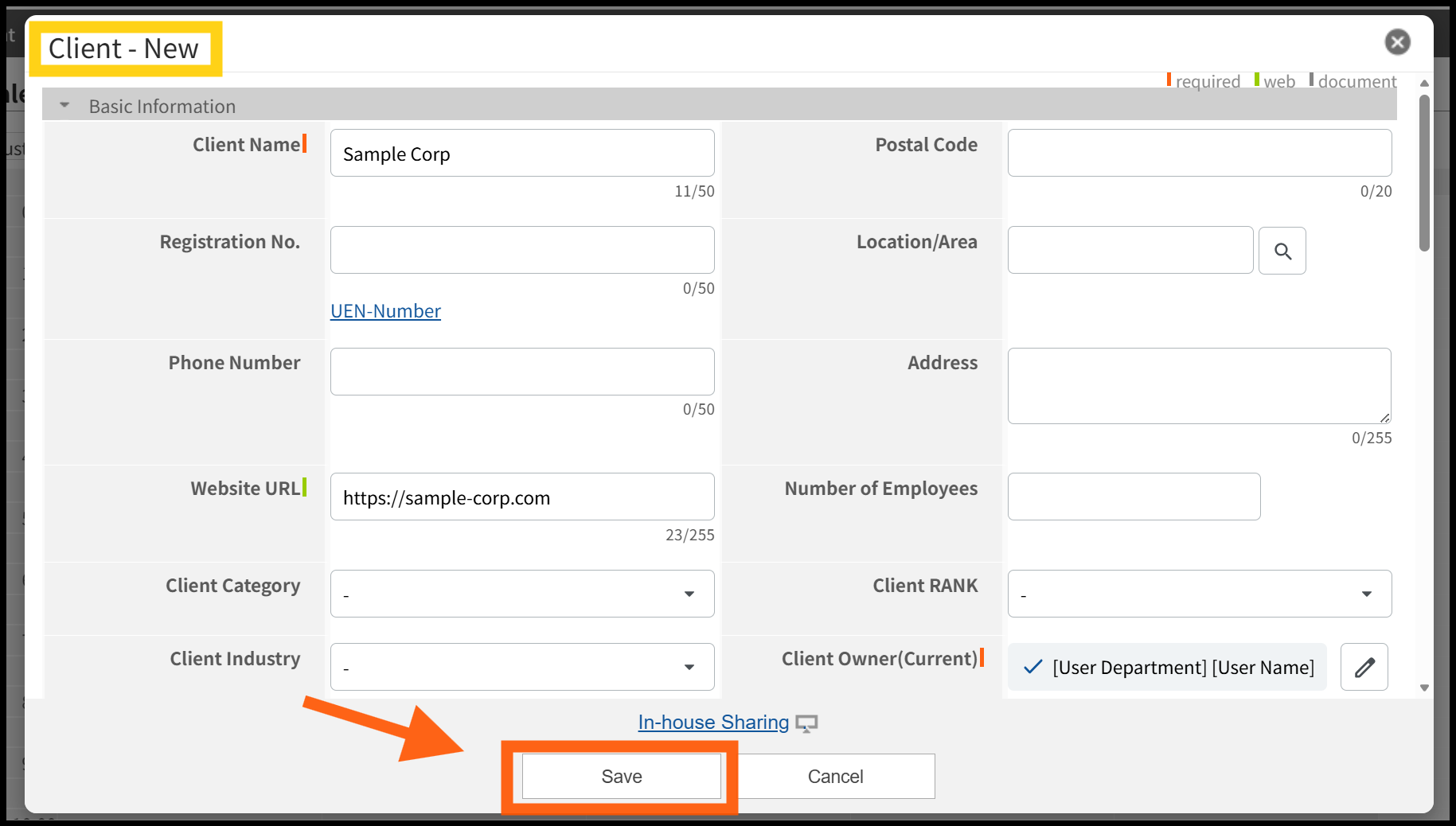
Task: Focus the Number of Employees field
Action: [1134, 497]
